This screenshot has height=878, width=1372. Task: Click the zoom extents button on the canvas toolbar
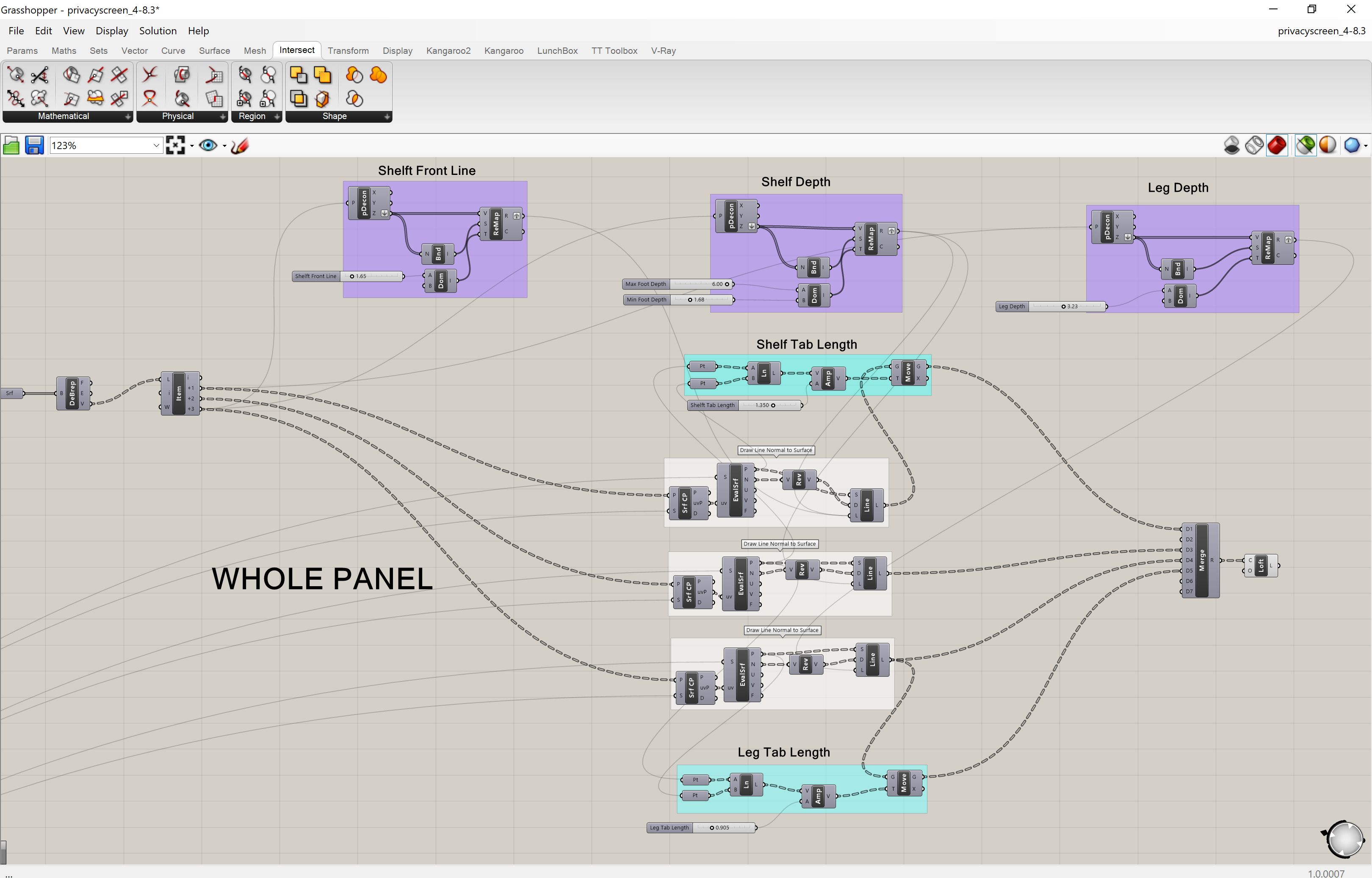[x=176, y=145]
